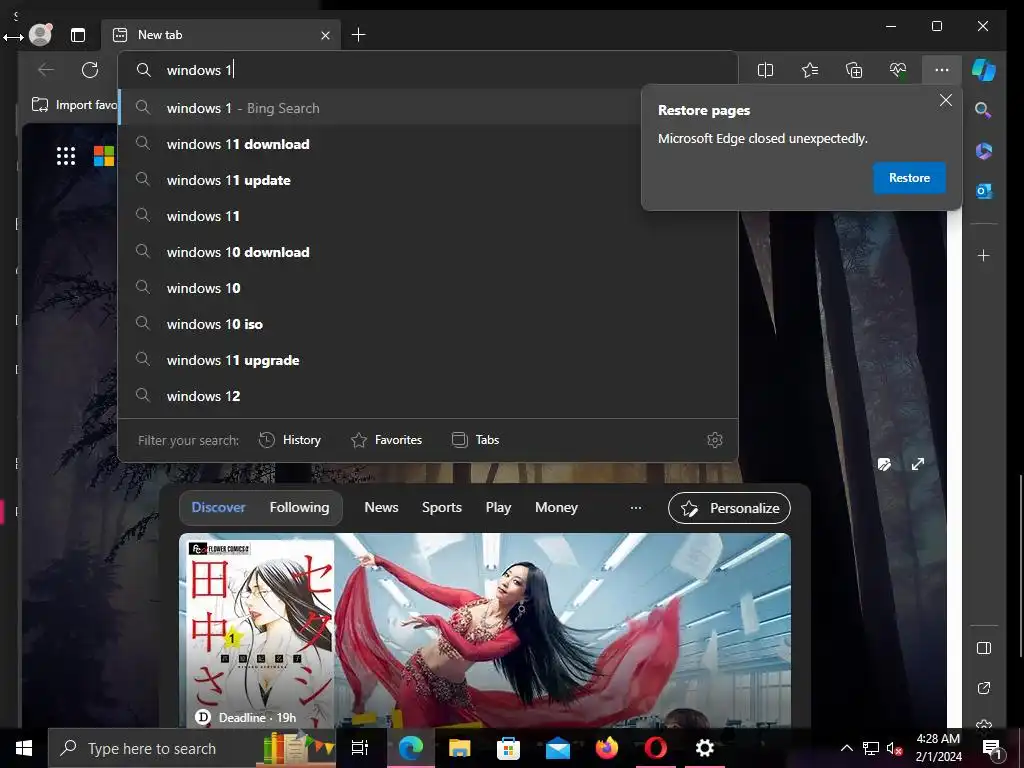Select the 'windows 11 download' suggestion
Screen dimensions: 1024x768
(381, 144)
